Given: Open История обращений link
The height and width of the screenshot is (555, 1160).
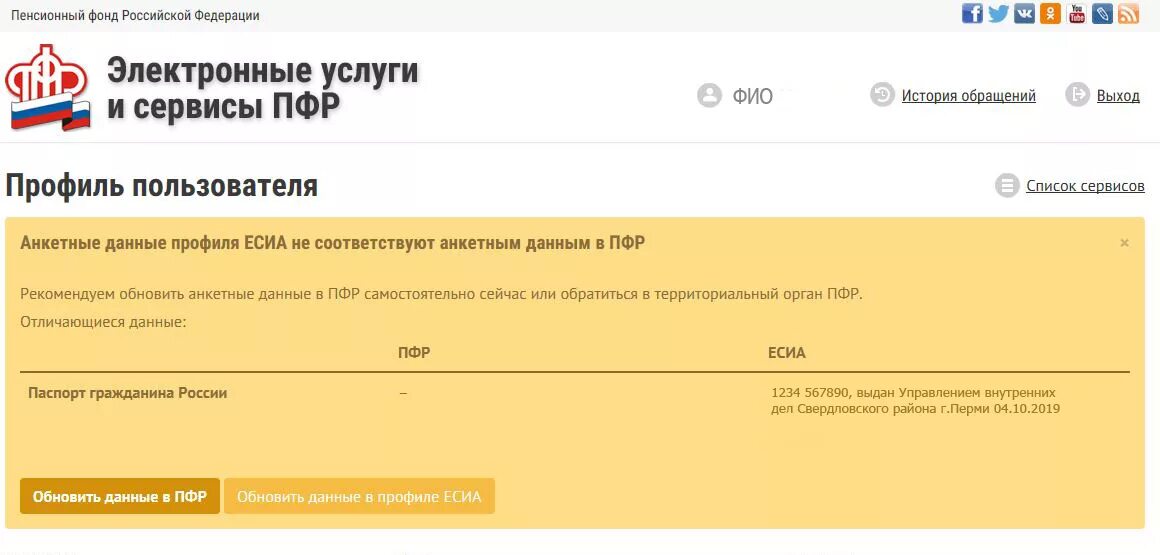Looking at the screenshot, I should [x=968, y=95].
